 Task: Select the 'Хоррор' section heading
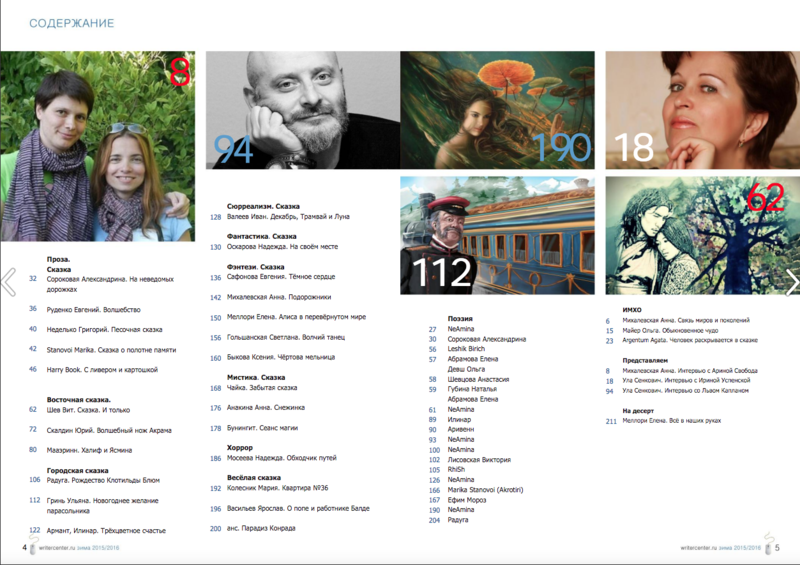coord(240,448)
